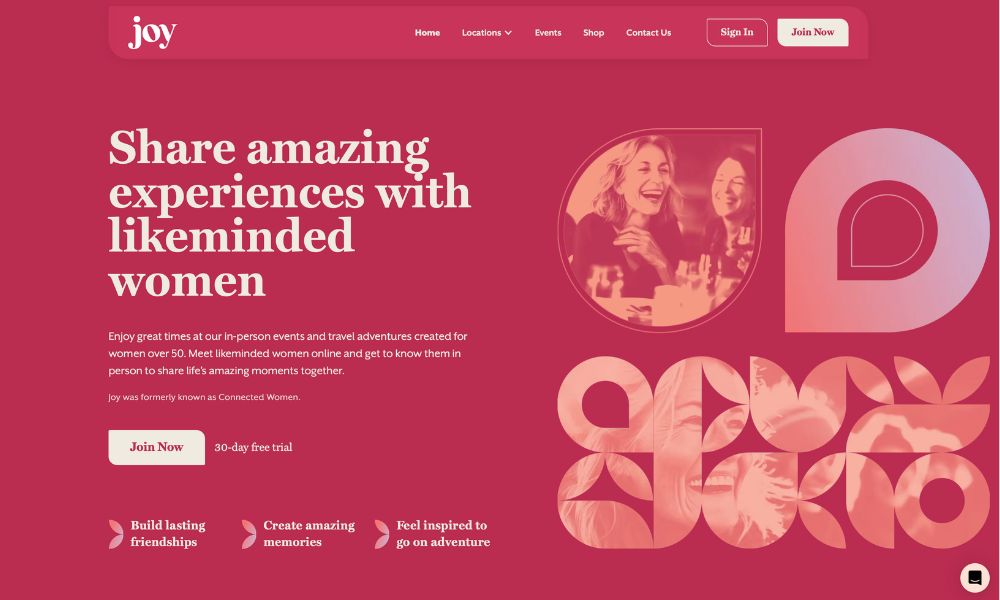Viewport: 1000px width, 600px height.
Task: Open the Events page
Action: click(x=548, y=33)
